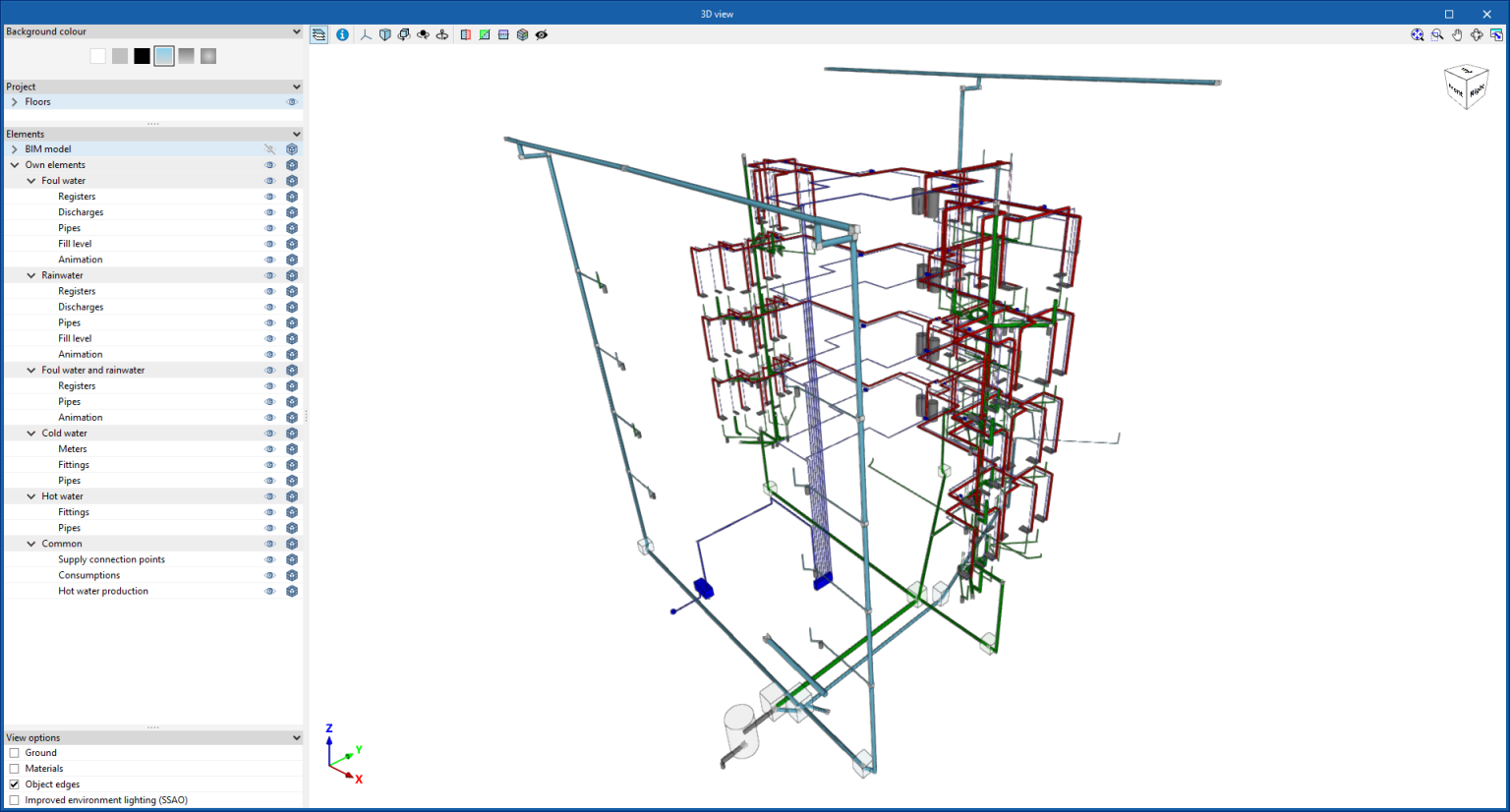The image size is (1510, 812).
Task: Check the Materials view option
Action: [14, 768]
